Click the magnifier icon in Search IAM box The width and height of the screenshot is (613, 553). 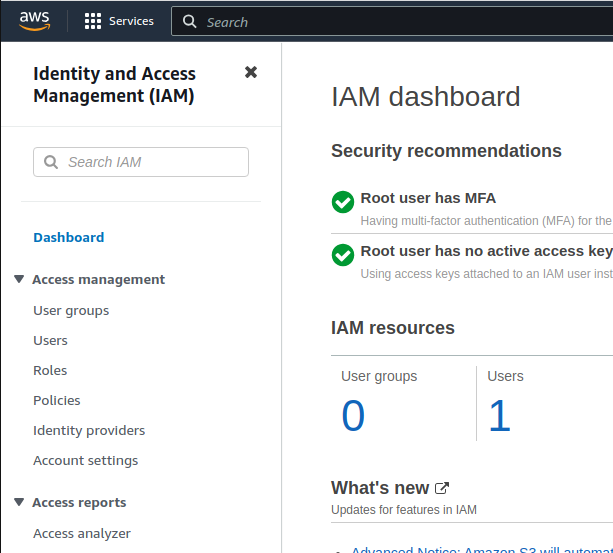click(51, 162)
